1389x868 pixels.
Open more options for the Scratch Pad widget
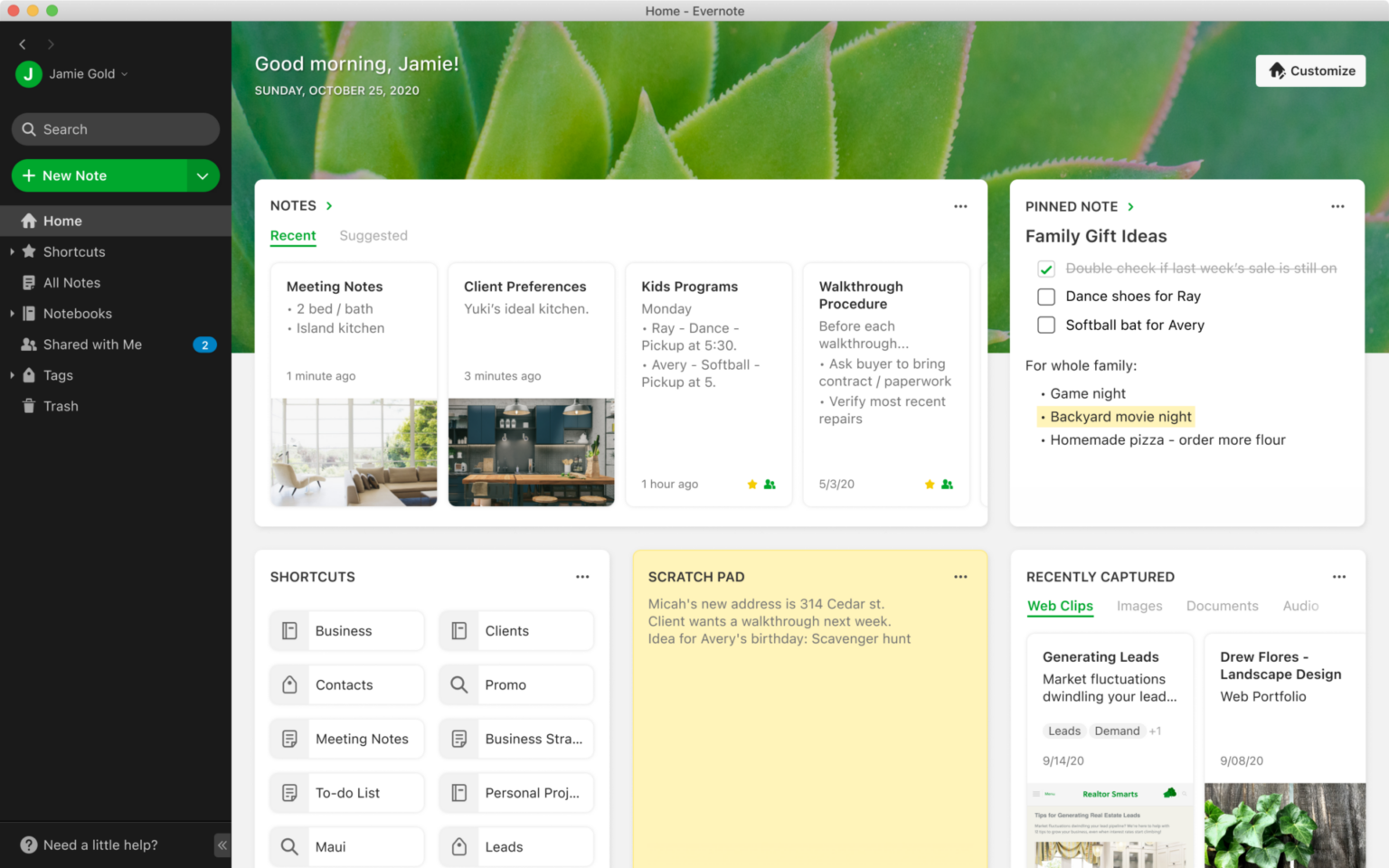click(x=960, y=576)
